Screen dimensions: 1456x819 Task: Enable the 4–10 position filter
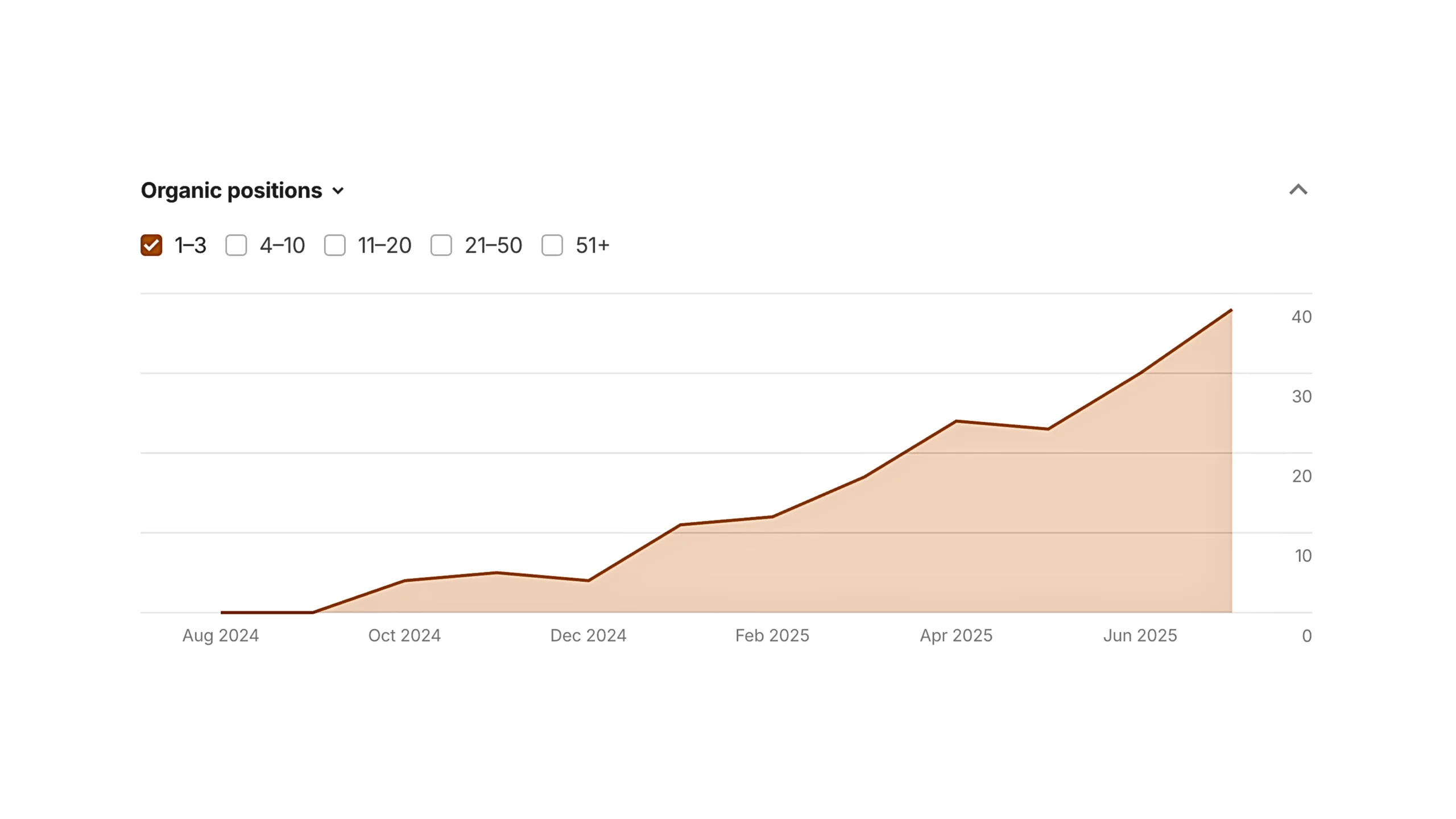[237, 245]
